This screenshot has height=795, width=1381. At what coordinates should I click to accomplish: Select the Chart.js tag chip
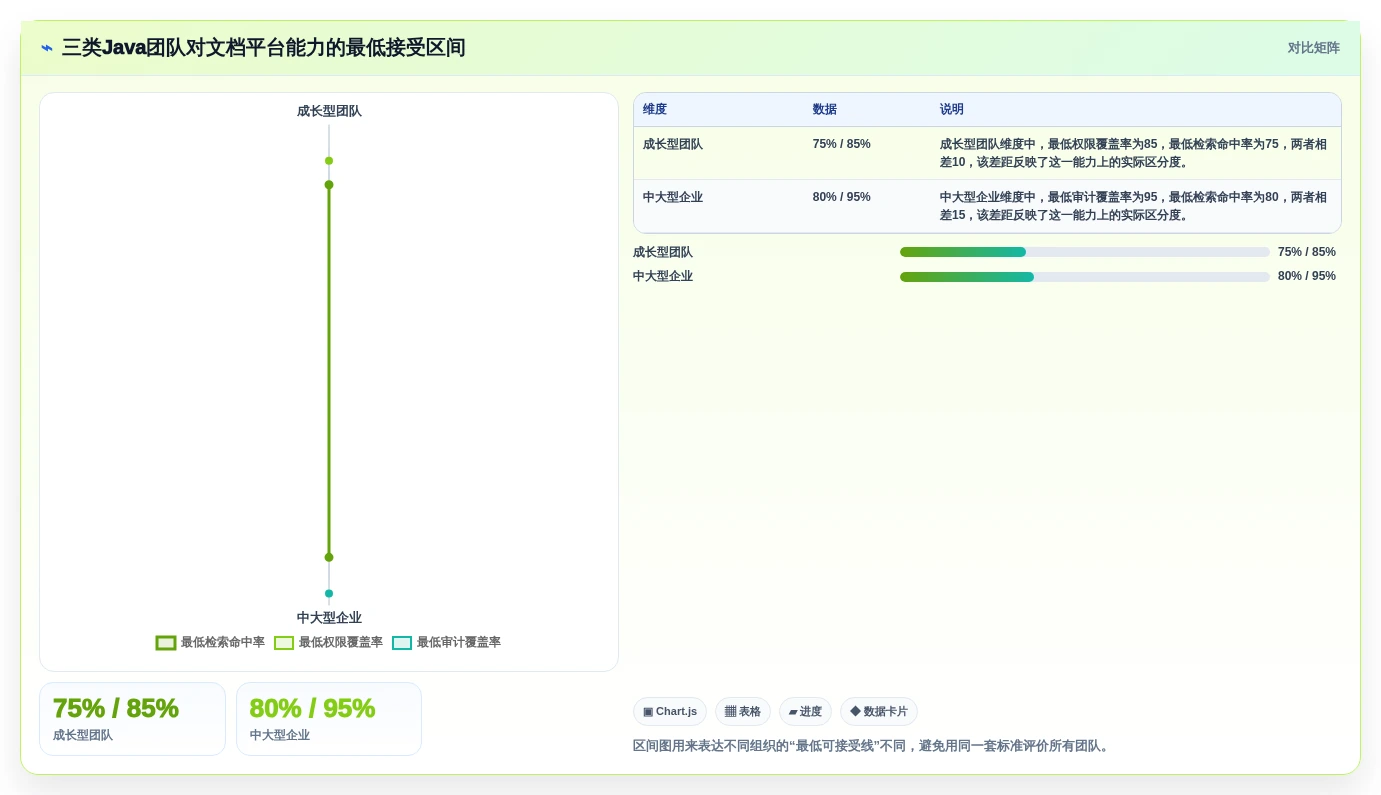click(x=670, y=712)
